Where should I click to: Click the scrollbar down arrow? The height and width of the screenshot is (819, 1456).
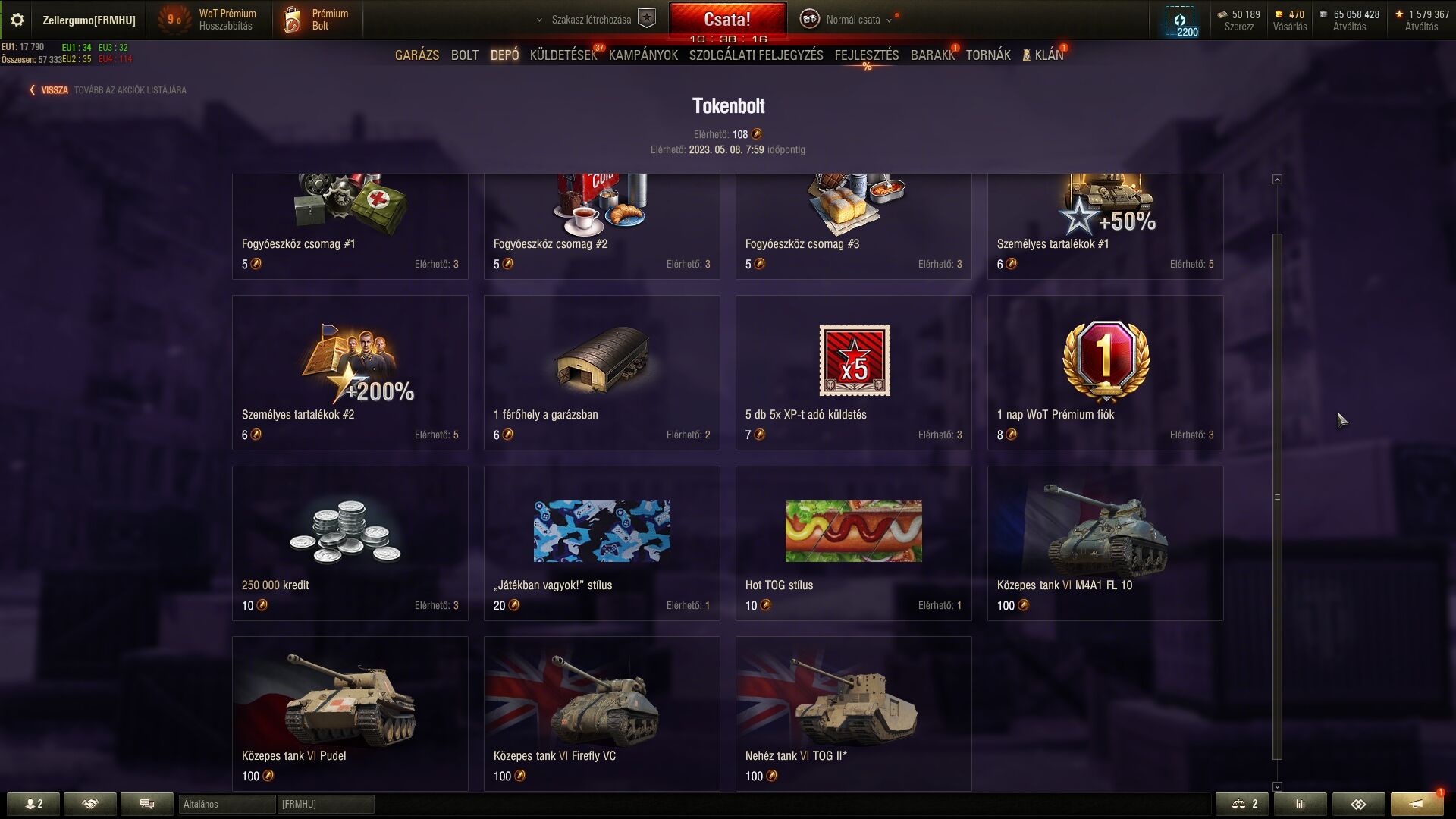[x=1277, y=787]
